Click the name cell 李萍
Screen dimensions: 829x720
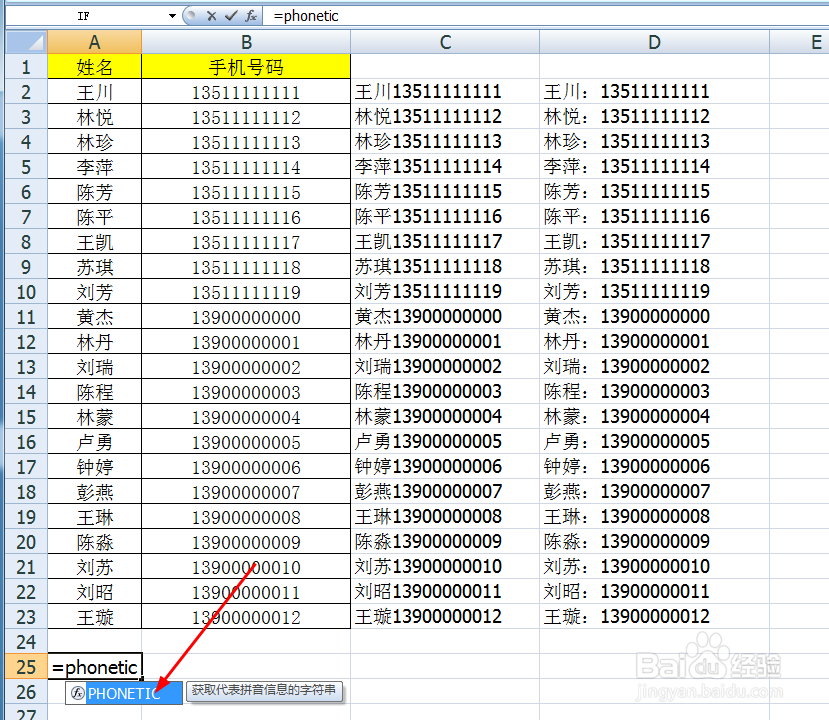95,167
